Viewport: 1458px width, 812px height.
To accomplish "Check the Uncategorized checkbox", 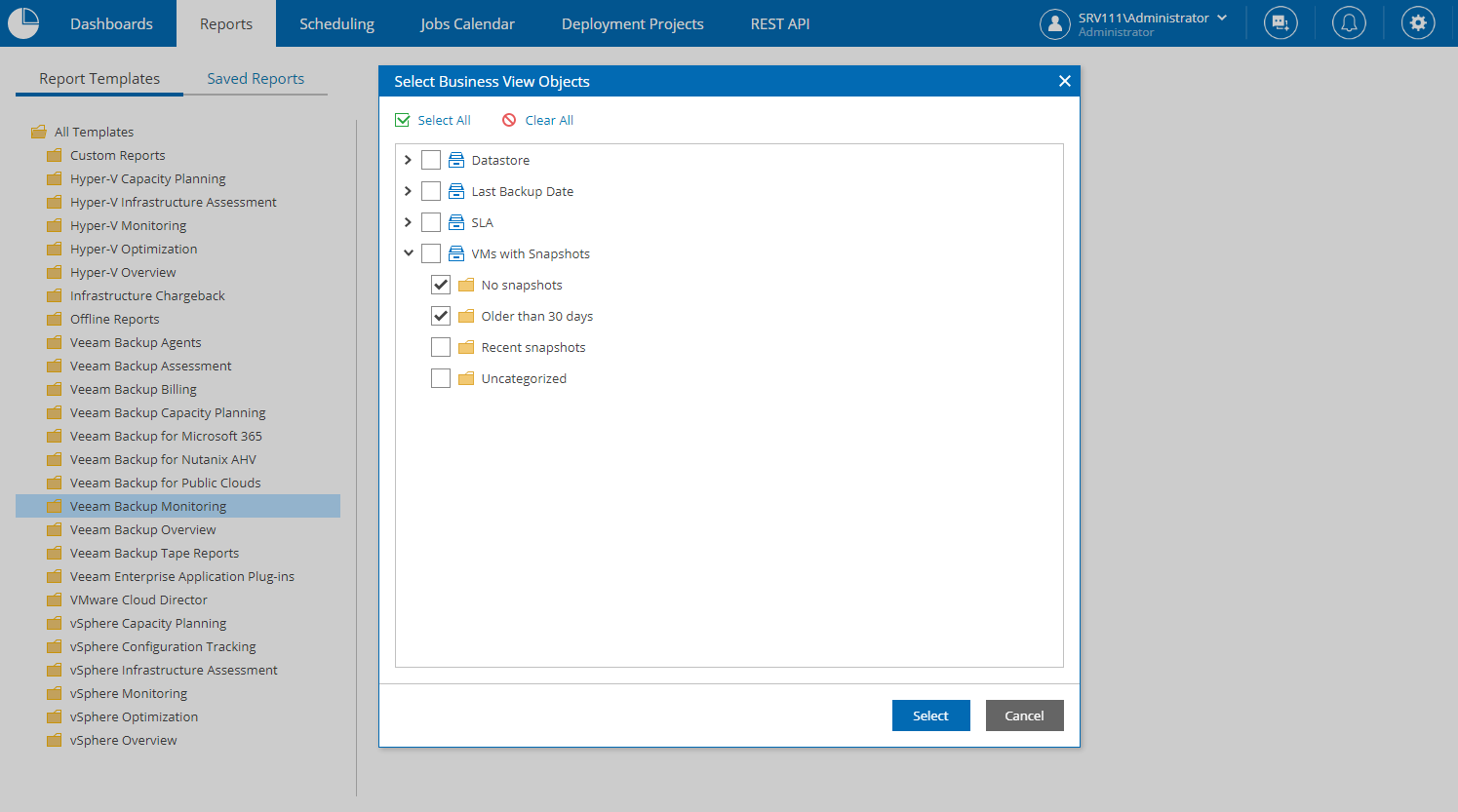I will coord(441,378).
